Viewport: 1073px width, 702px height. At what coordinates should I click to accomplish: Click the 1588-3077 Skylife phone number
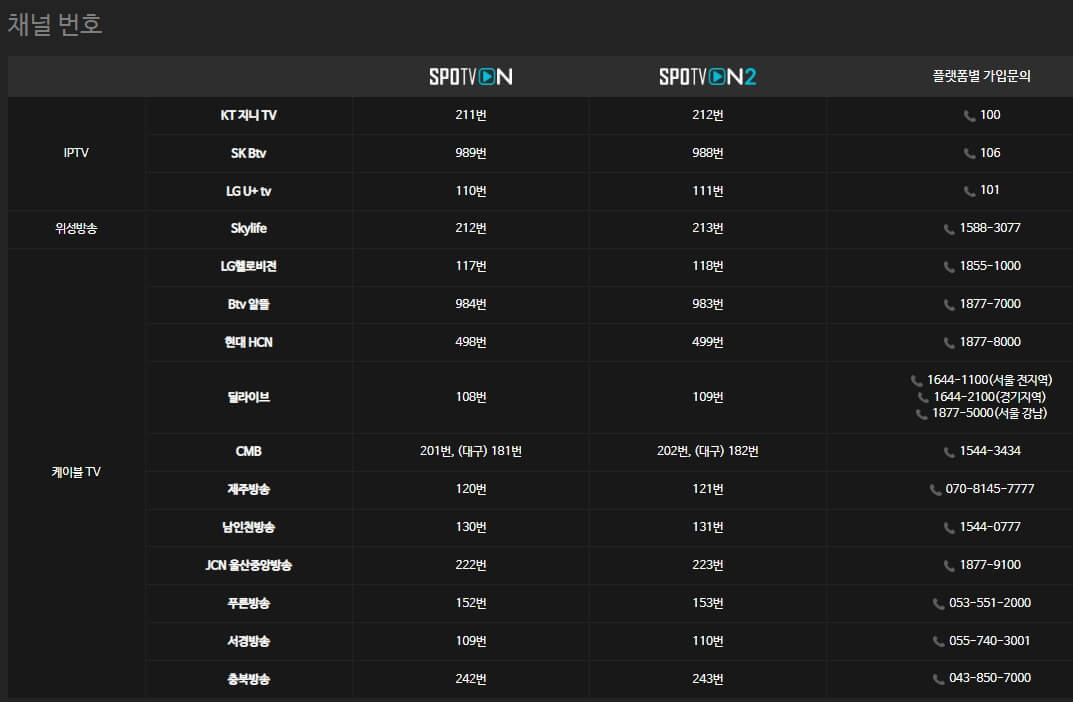pos(990,228)
